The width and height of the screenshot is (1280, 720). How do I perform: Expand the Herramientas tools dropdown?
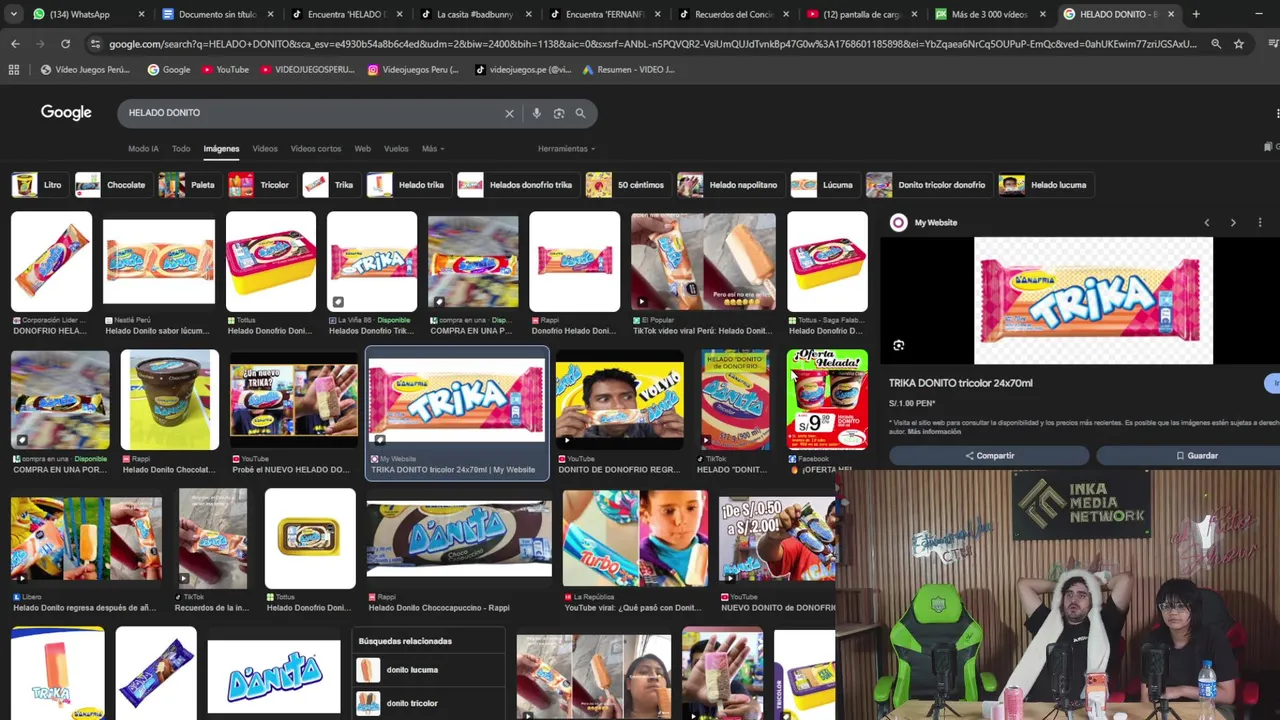pos(566,149)
